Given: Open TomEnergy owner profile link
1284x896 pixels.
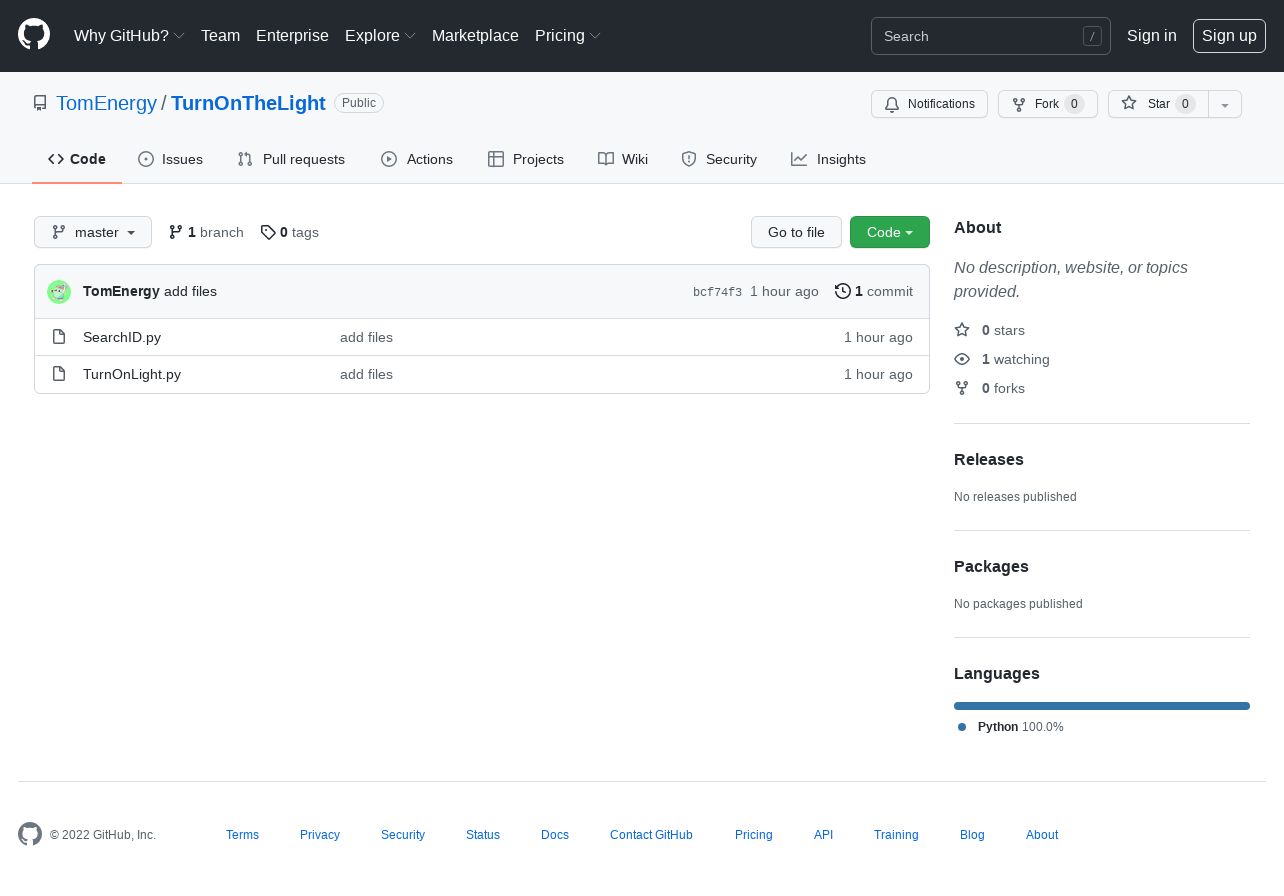Looking at the screenshot, I should click(x=106, y=103).
